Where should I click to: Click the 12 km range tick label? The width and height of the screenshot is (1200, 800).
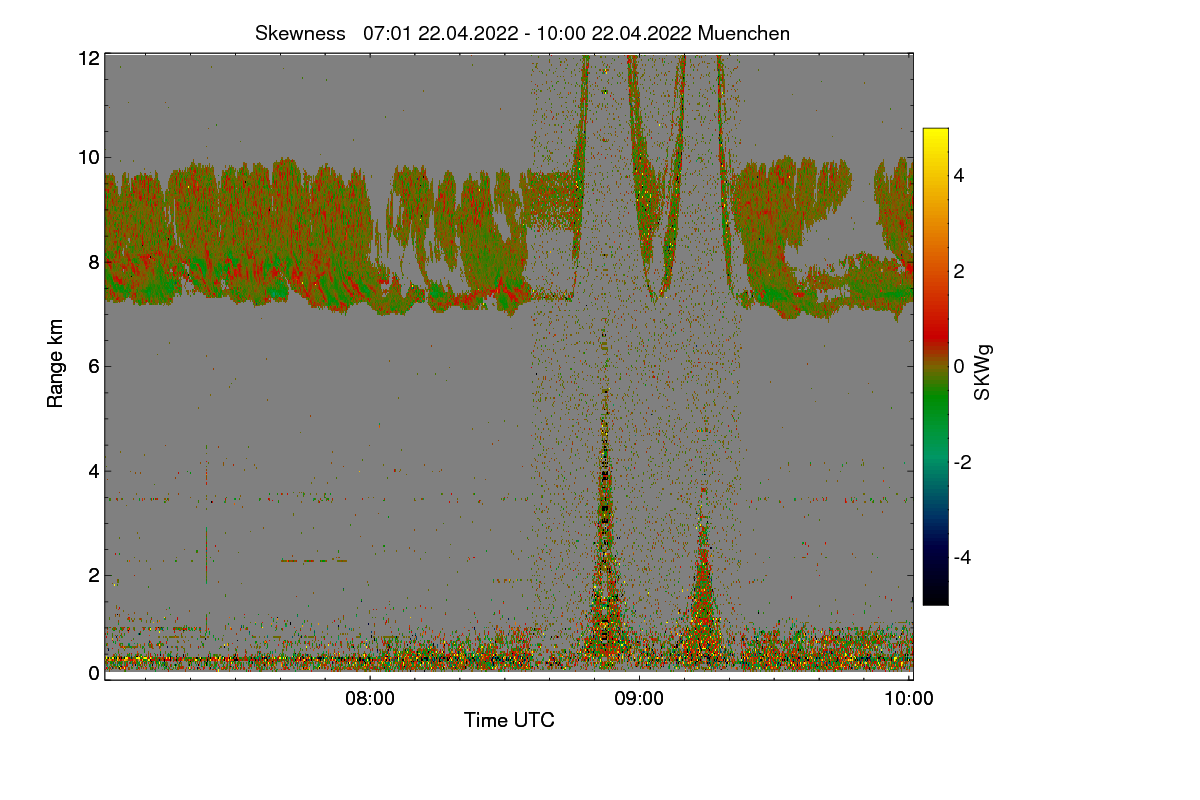coord(88,58)
